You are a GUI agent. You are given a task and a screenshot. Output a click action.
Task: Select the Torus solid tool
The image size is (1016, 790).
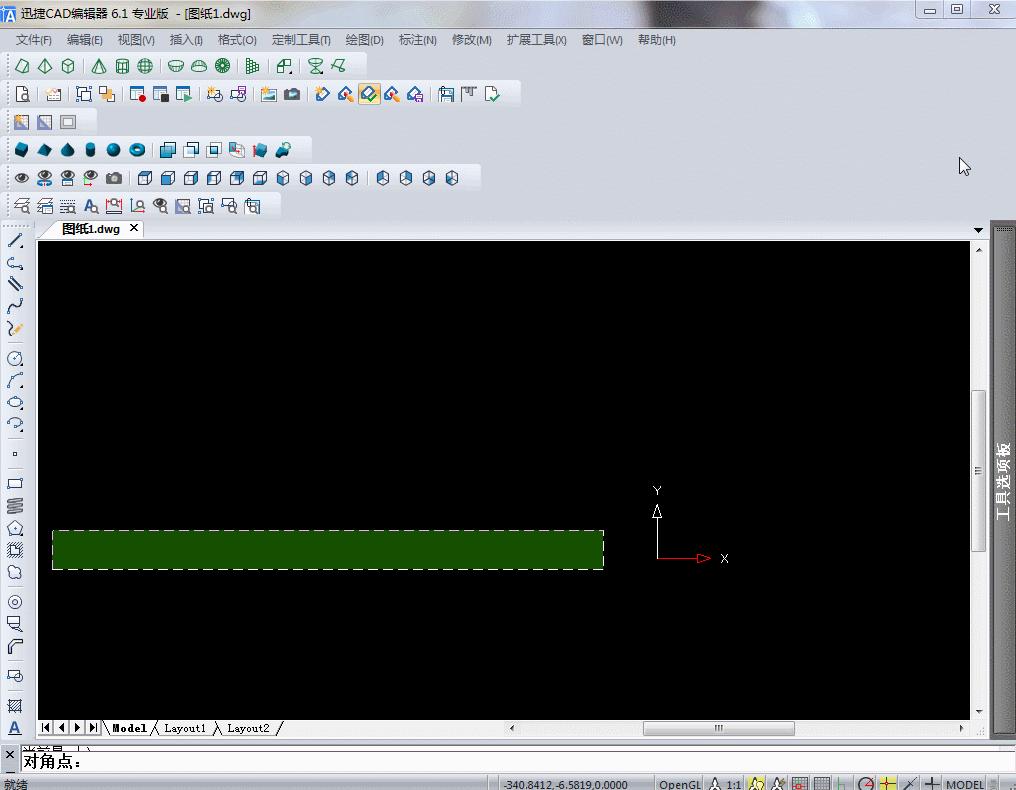pos(136,149)
